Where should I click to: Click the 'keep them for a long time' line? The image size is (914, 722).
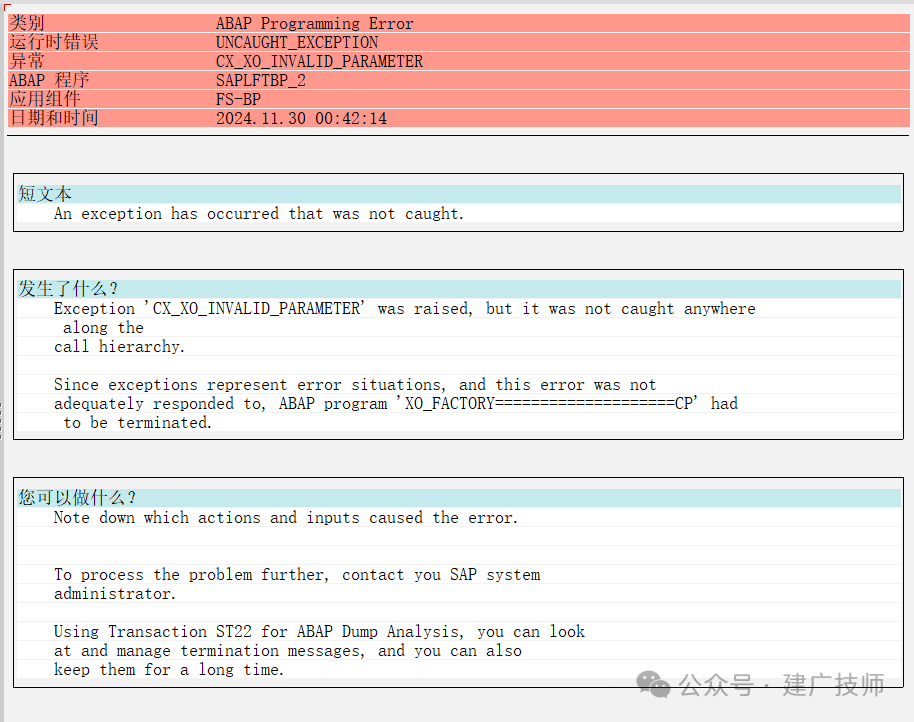pos(169,670)
